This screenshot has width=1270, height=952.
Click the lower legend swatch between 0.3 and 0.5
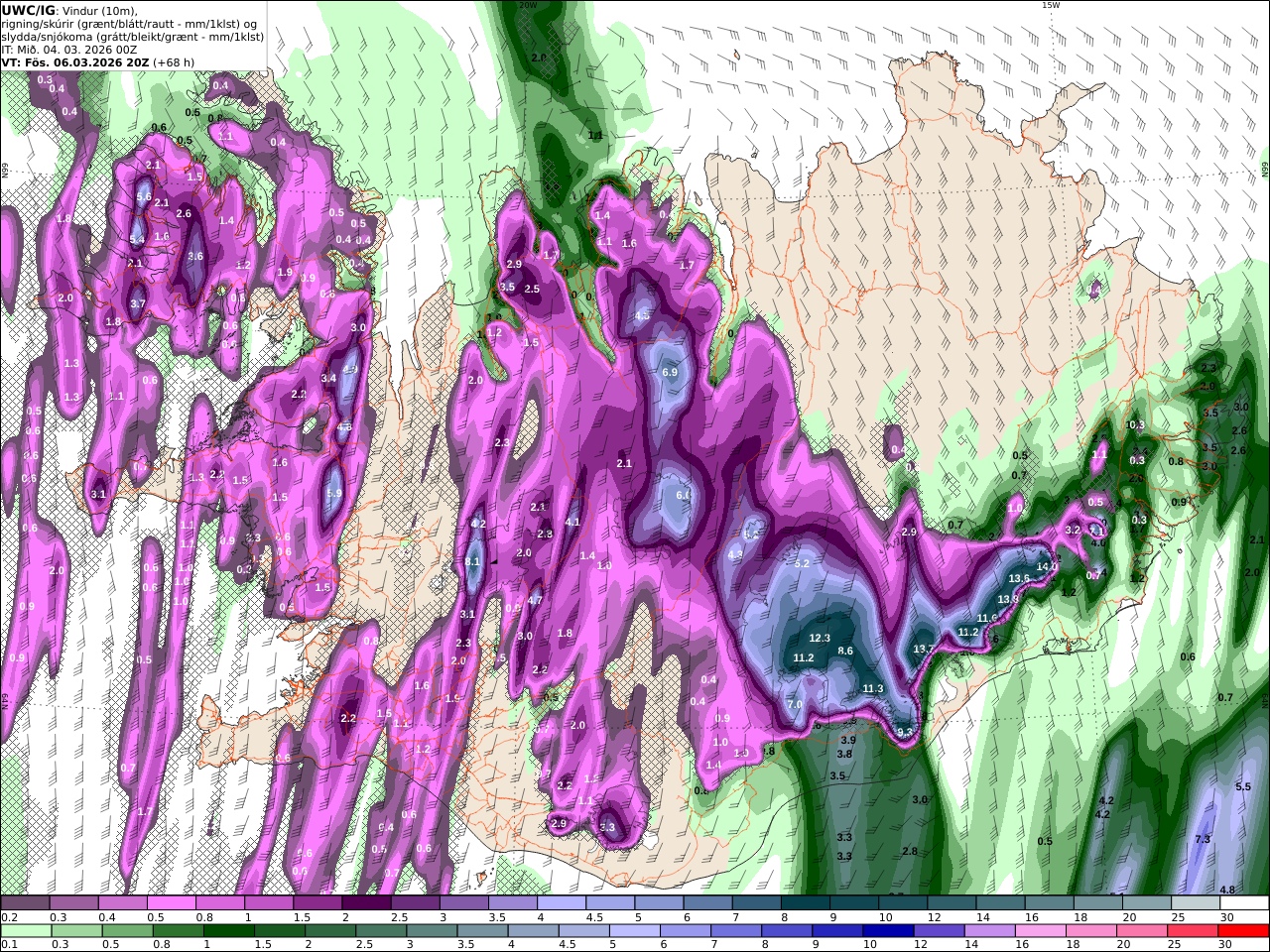pos(79,931)
